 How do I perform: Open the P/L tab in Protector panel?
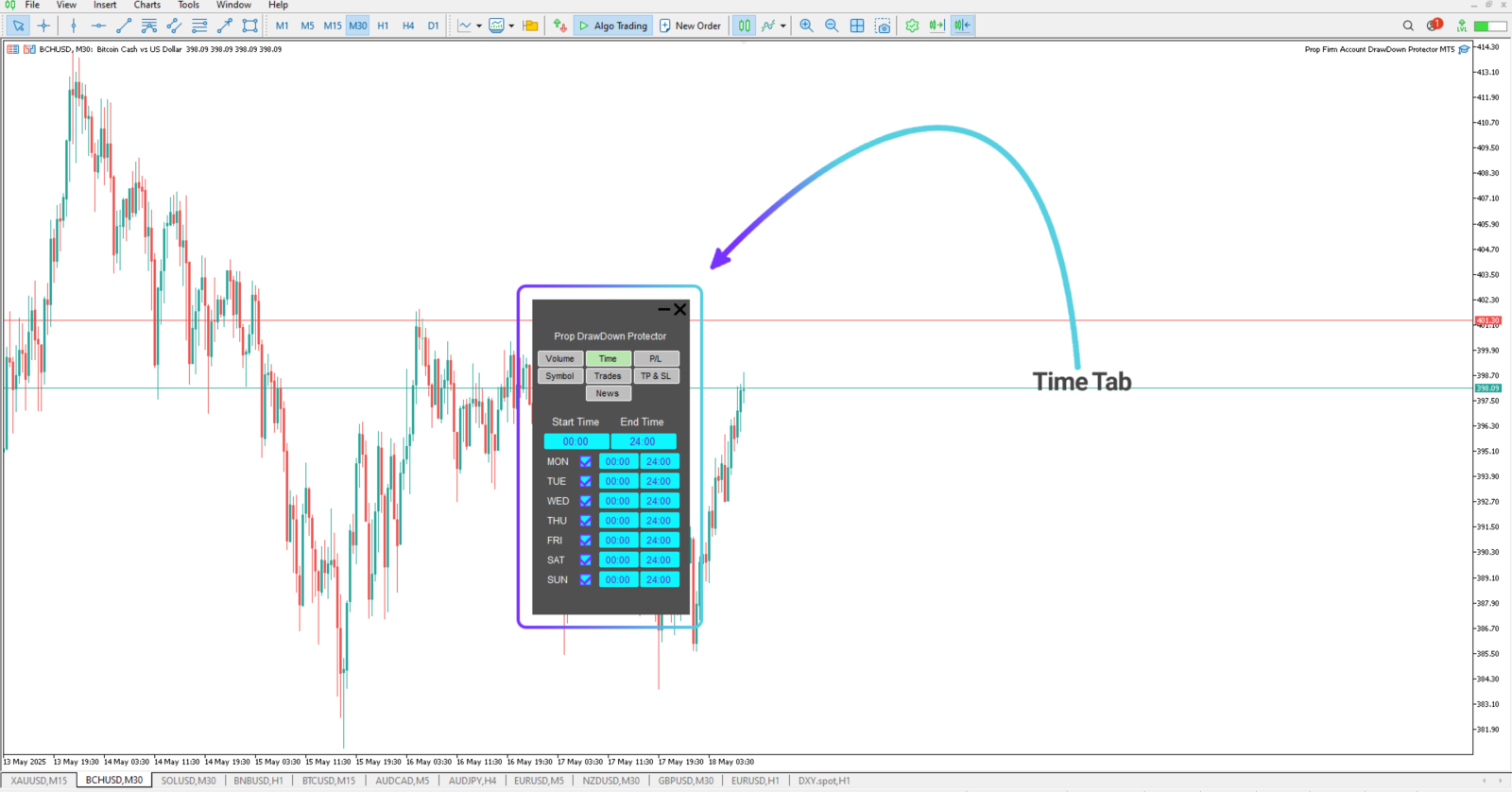pos(656,358)
